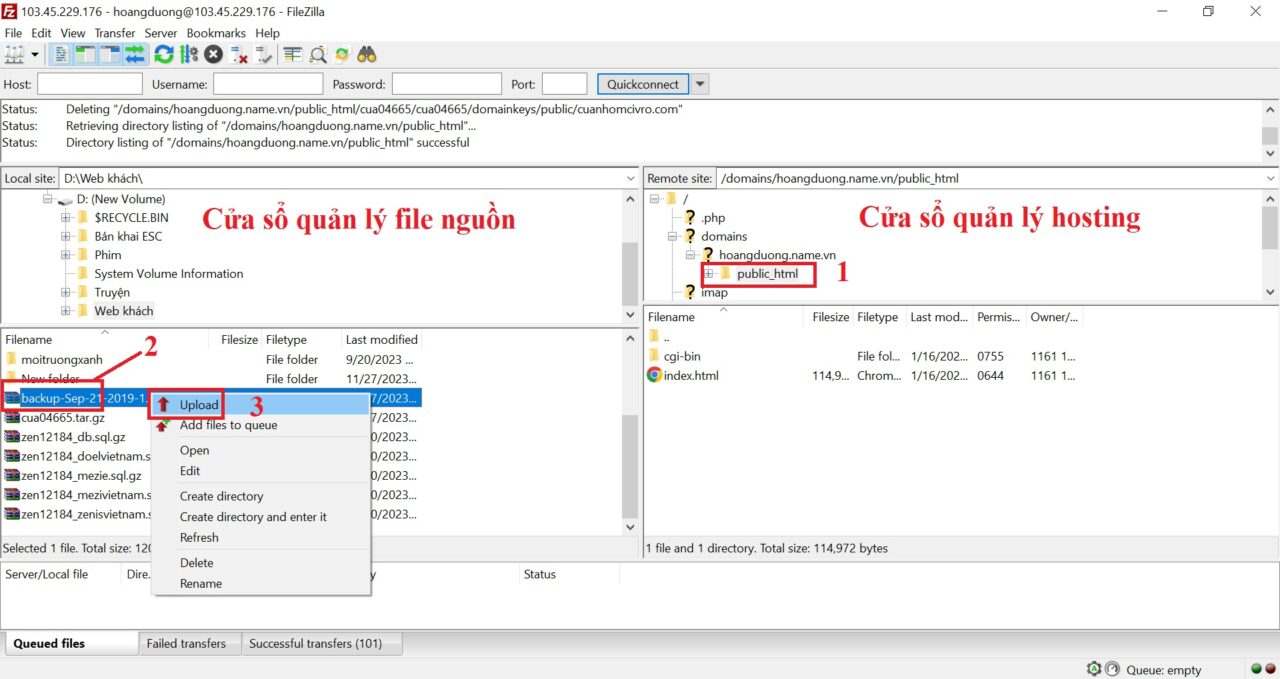Sort local list by Last modified column
Viewport: 1280px width, 679px height.
(x=381, y=339)
